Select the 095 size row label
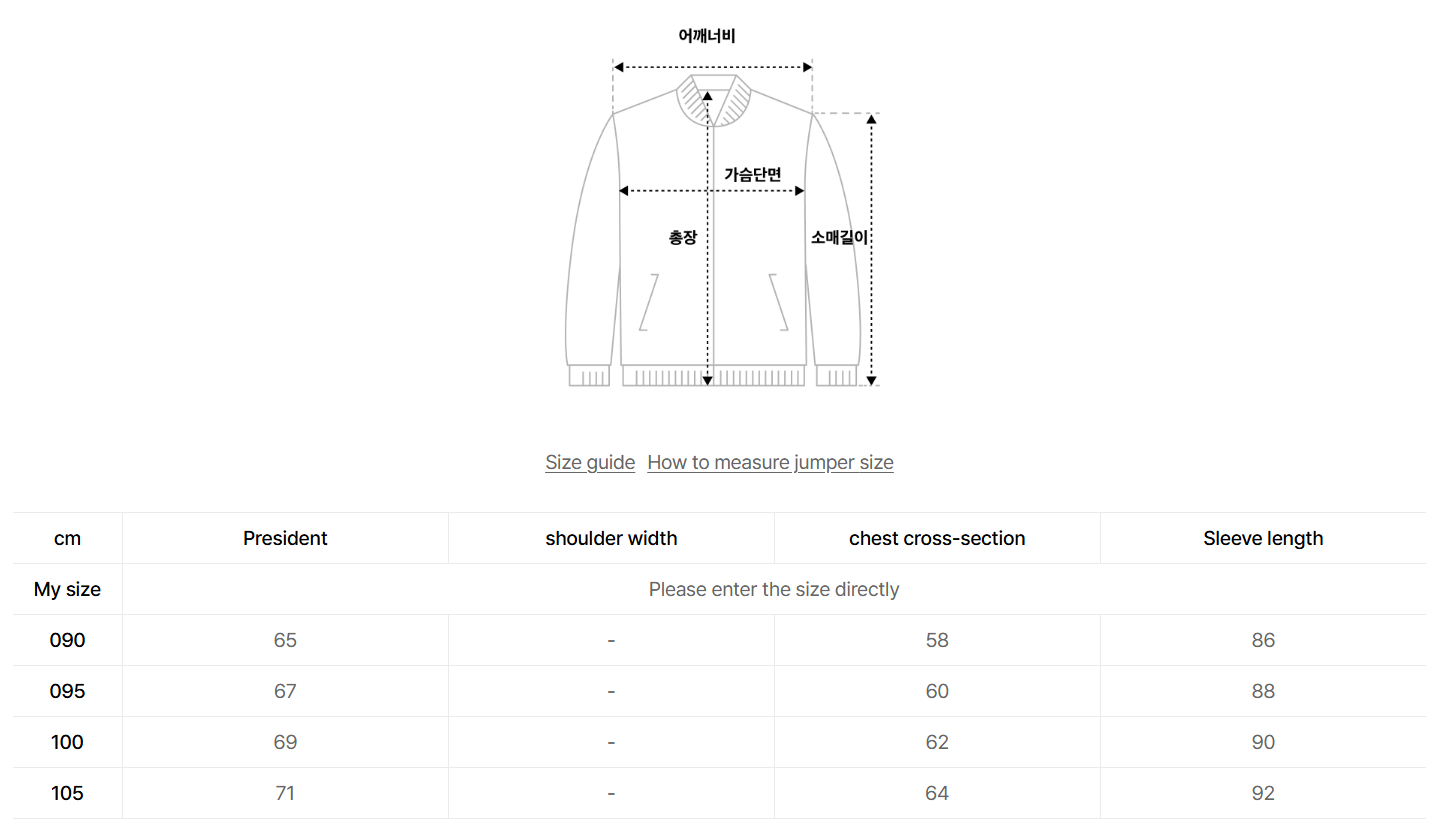 [68, 691]
